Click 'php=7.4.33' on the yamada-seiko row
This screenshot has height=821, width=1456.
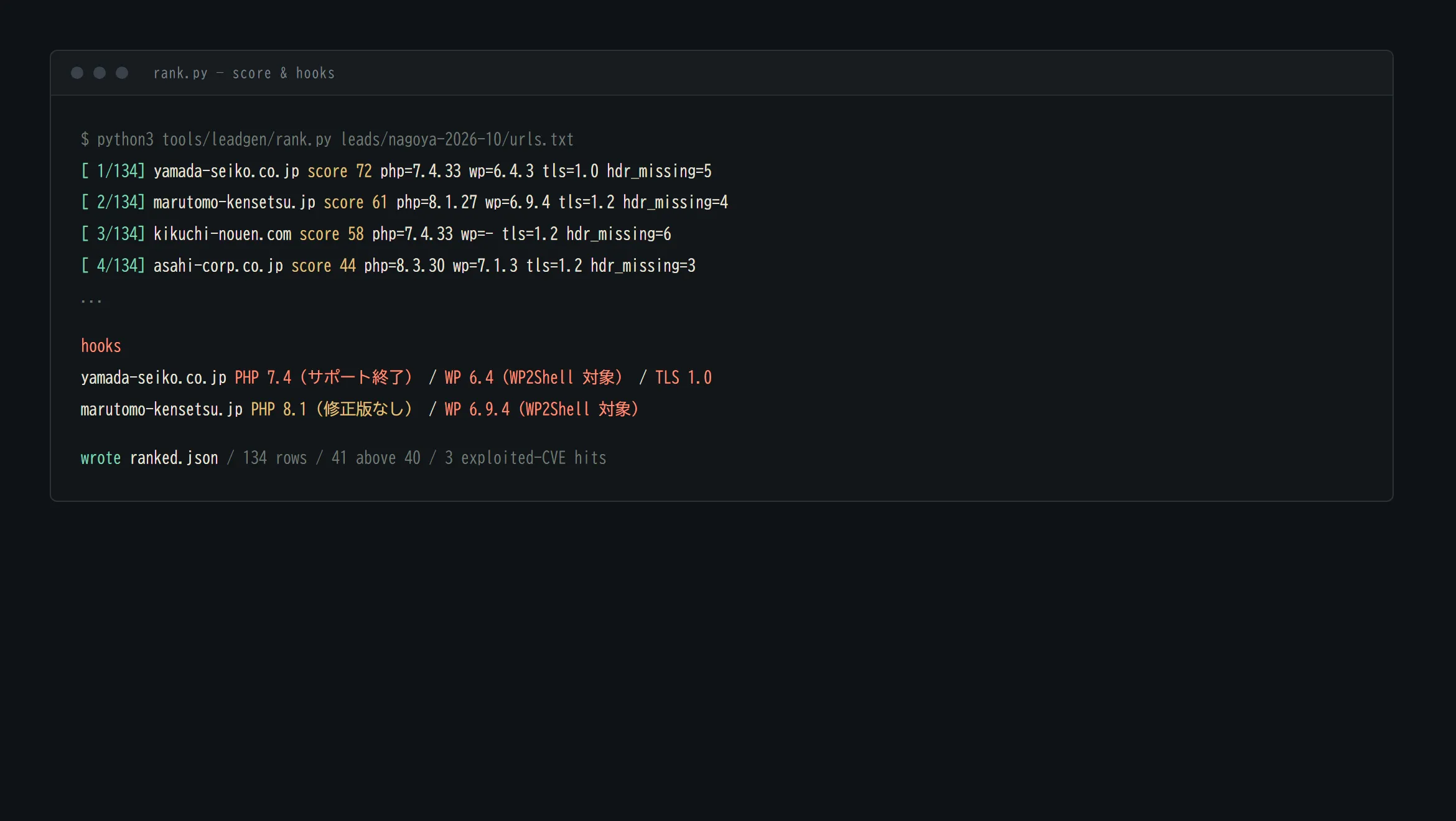click(421, 171)
